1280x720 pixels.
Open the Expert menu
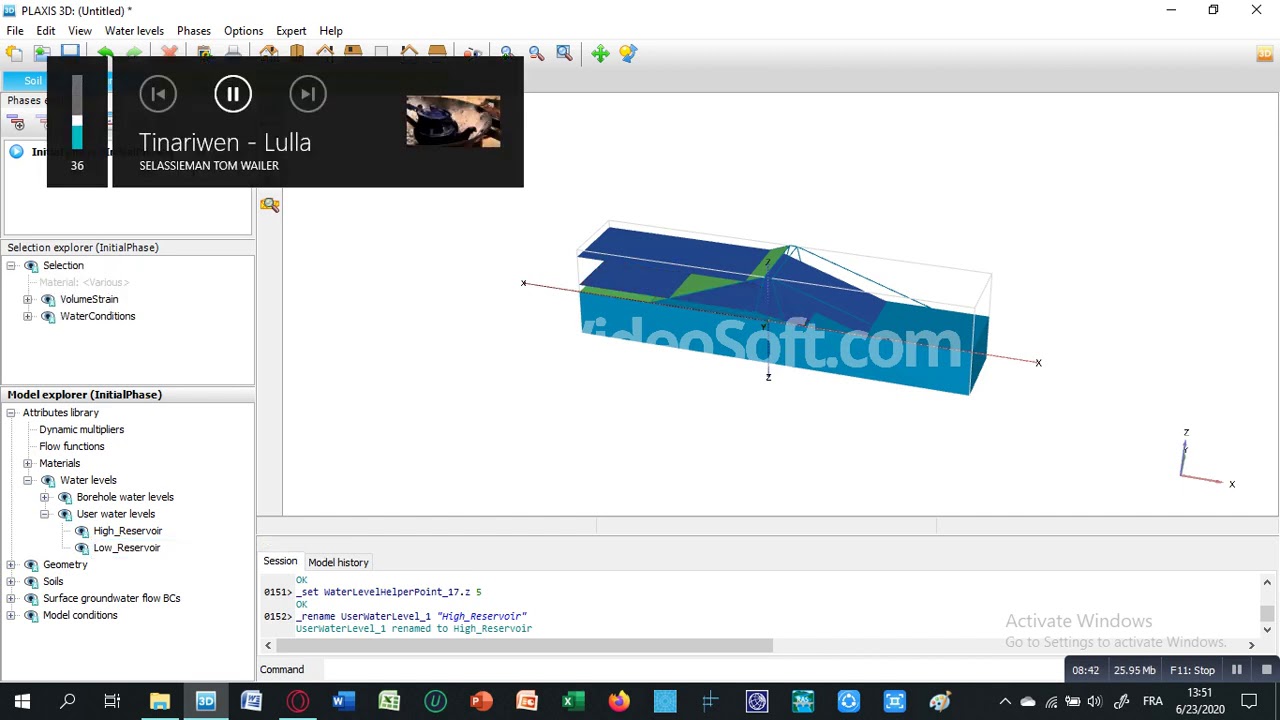pyautogui.click(x=292, y=31)
